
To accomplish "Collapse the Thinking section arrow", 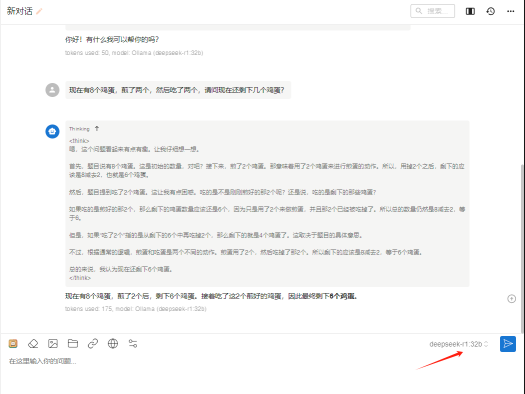I will [97, 129].
